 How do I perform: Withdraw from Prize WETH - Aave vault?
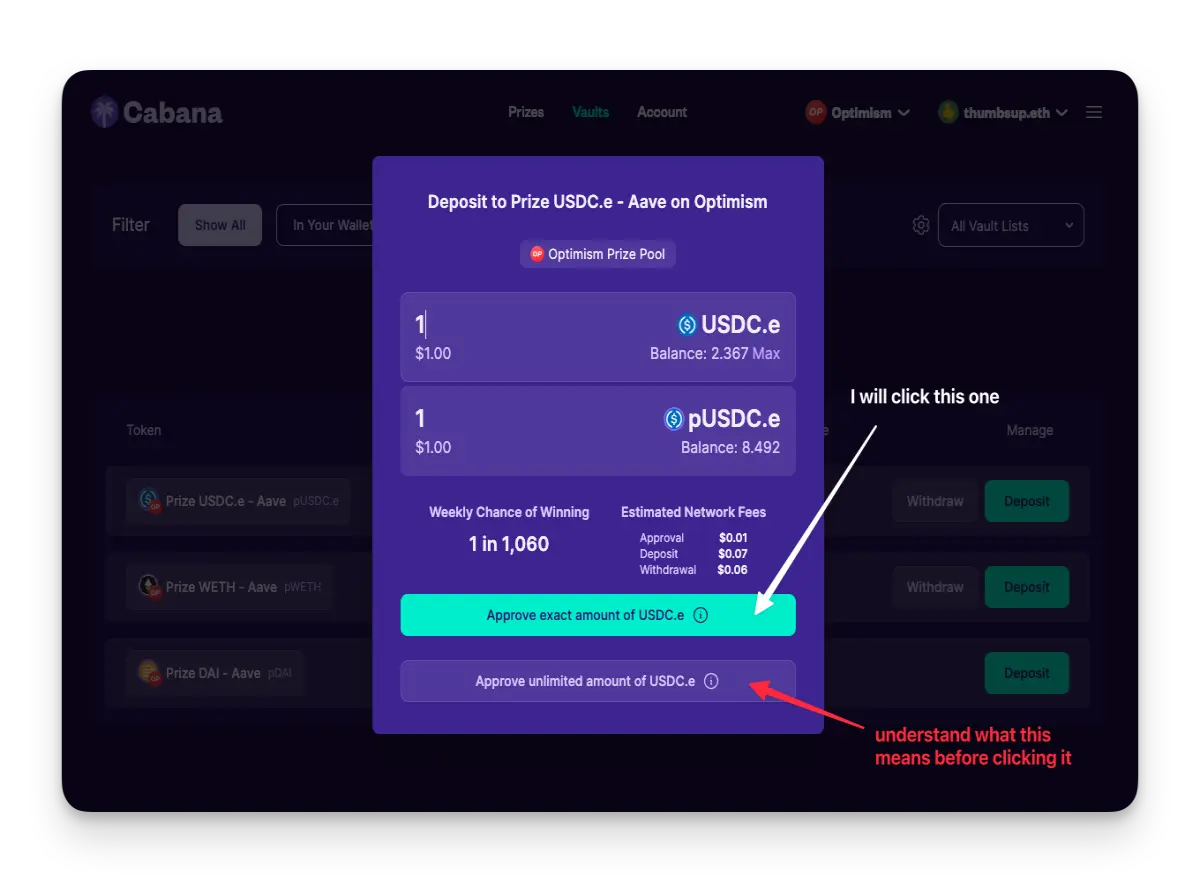[935, 587]
